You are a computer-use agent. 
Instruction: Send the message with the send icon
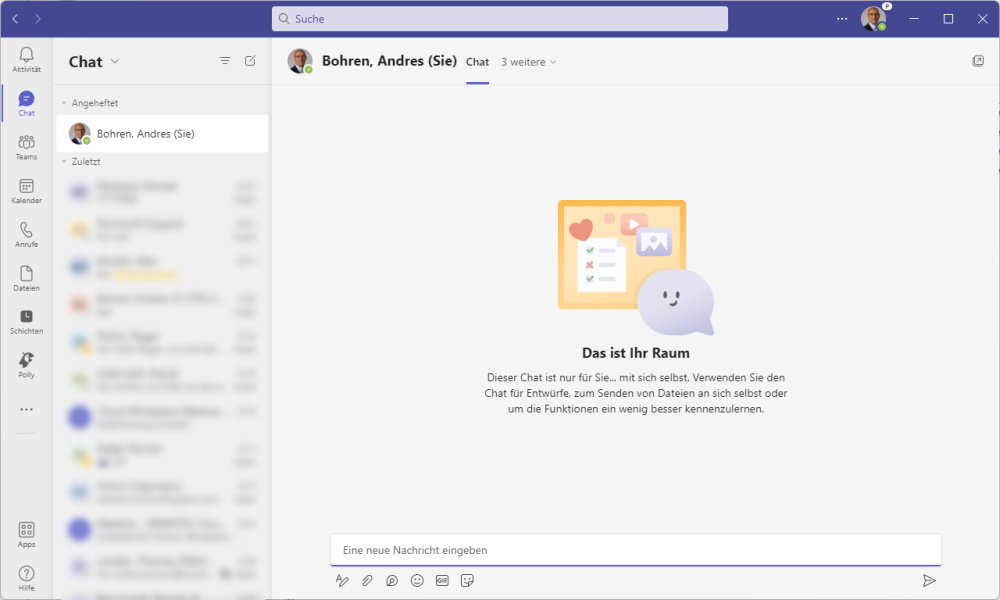pyautogui.click(x=929, y=580)
